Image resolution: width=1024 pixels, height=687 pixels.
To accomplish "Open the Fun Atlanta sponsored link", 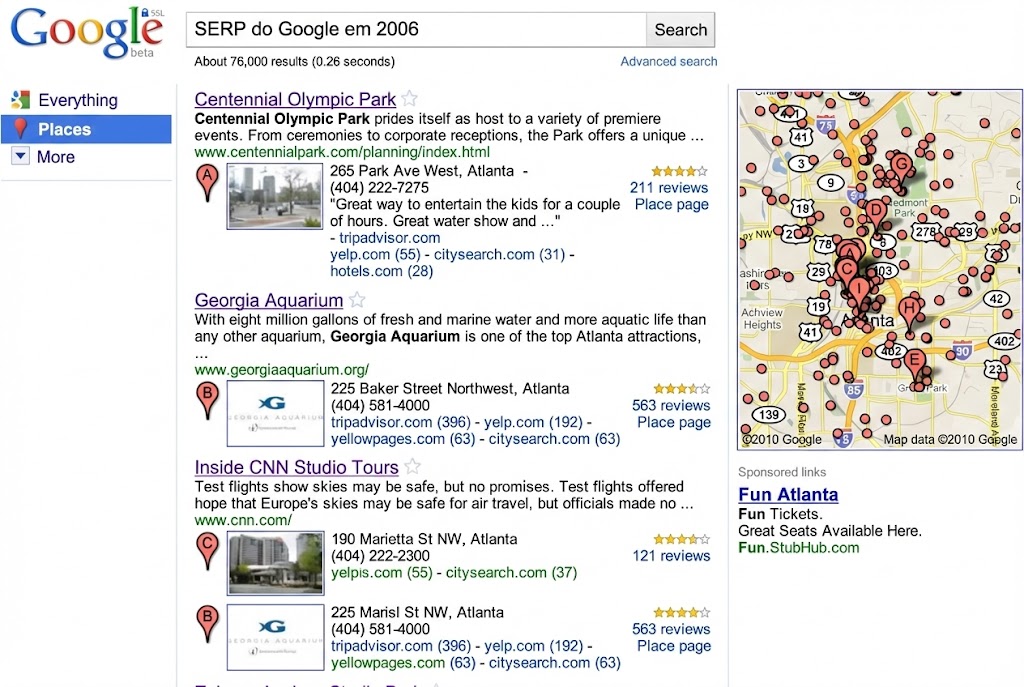I will [x=788, y=494].
